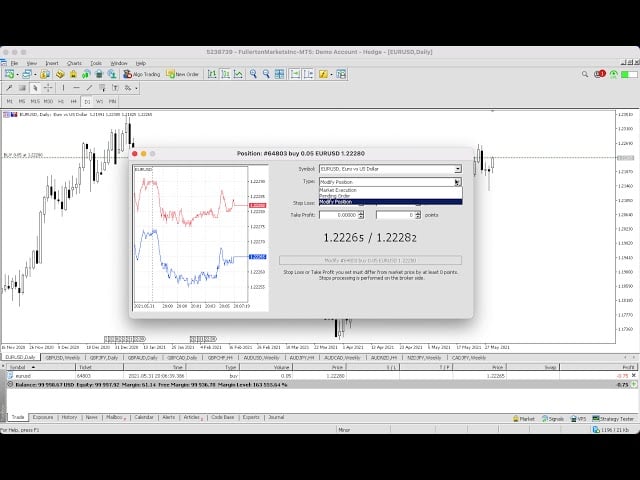640x480 pixels.
Task: Click the search magnifier icon top right
Action: coord(585,74)
